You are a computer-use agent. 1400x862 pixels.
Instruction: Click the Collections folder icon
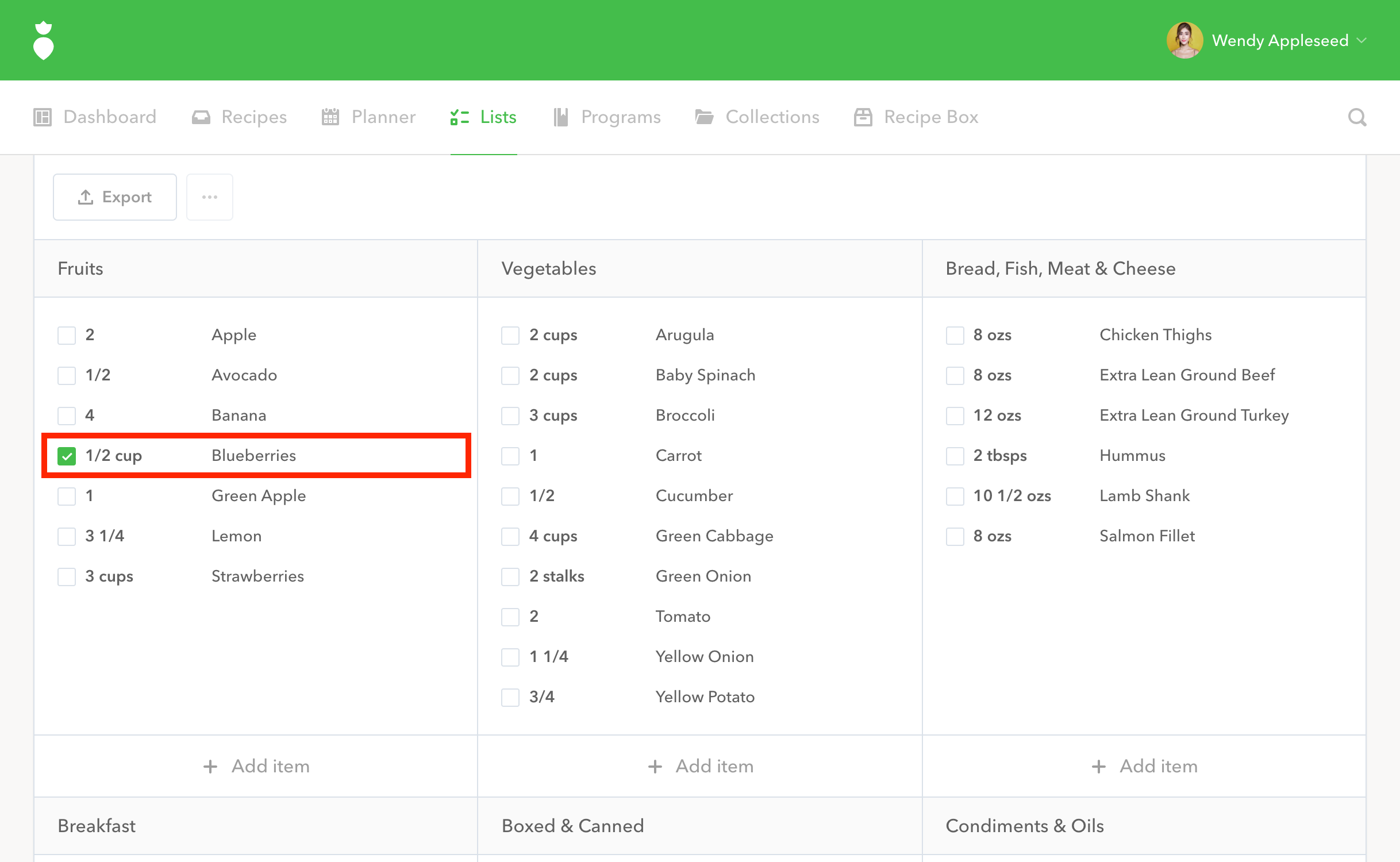(x=704, y=117)
